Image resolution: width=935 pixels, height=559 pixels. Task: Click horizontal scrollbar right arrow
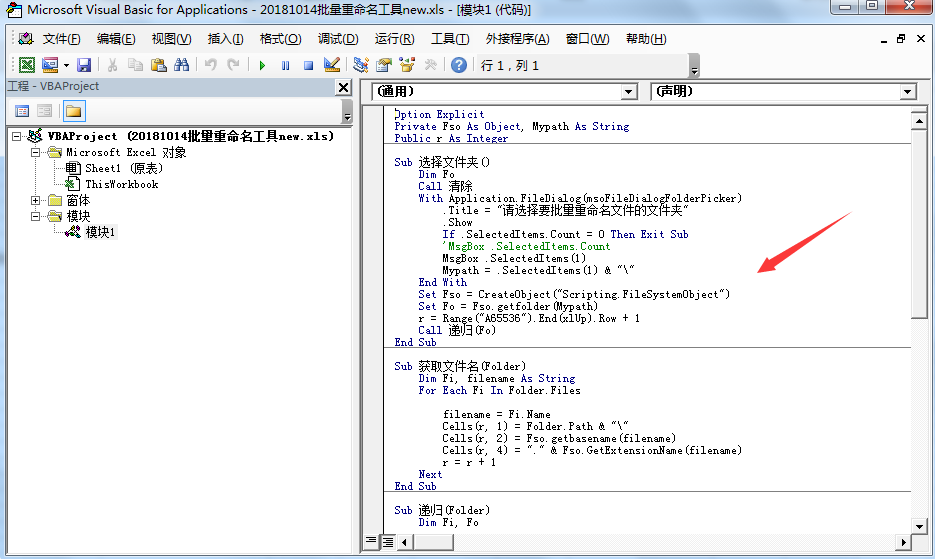[x=903, y=542]
